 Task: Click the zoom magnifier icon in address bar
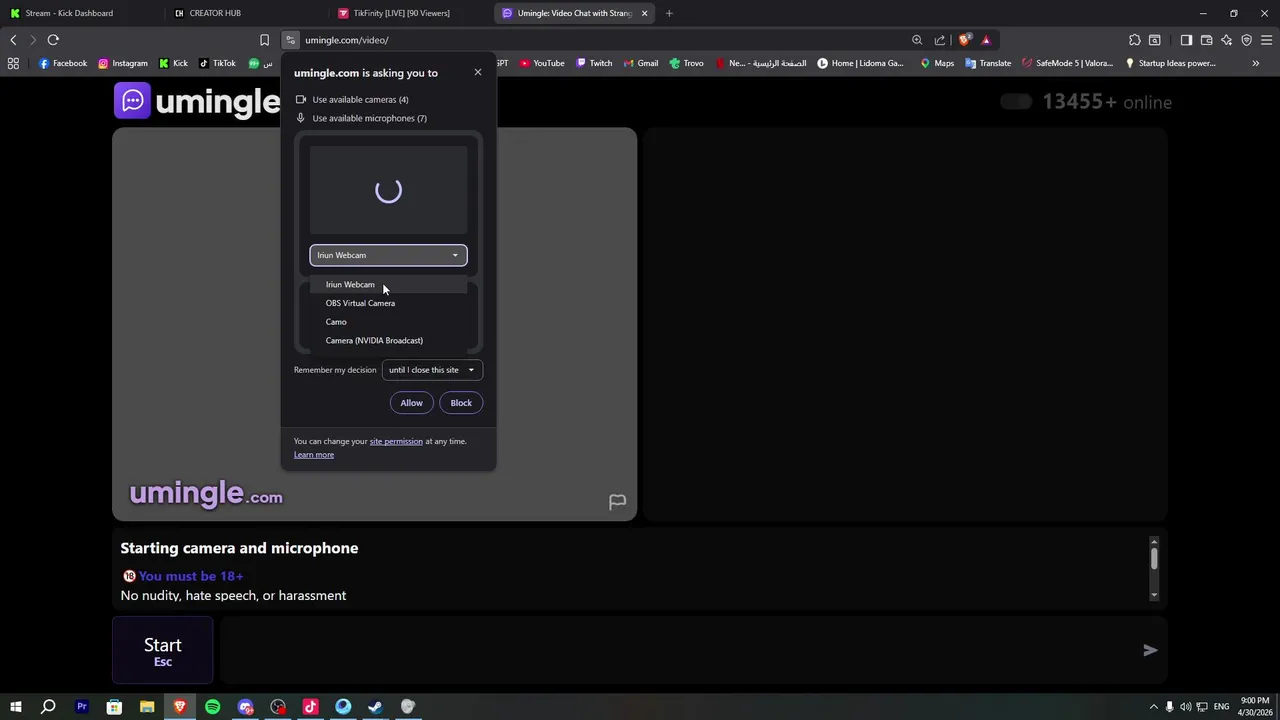(917, 40)
